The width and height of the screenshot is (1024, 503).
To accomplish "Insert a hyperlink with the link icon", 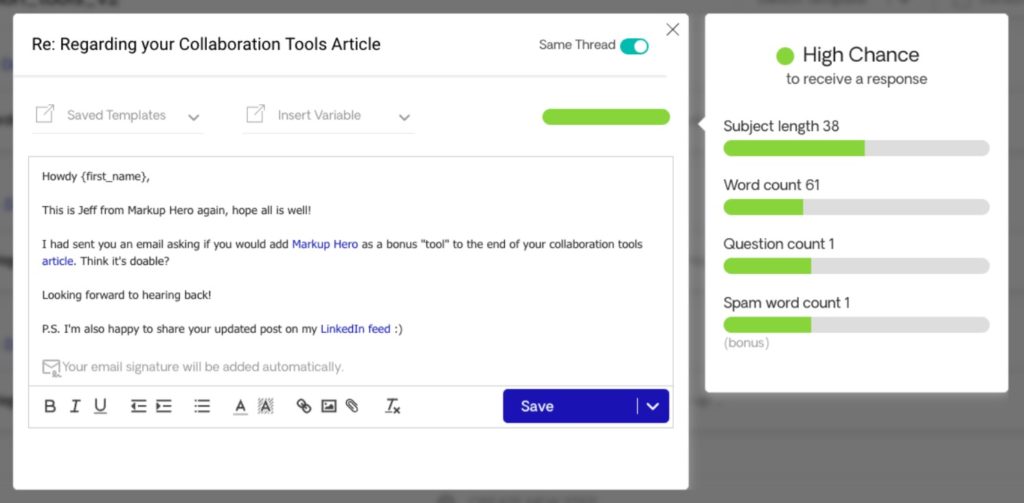I will pos(304,406).
